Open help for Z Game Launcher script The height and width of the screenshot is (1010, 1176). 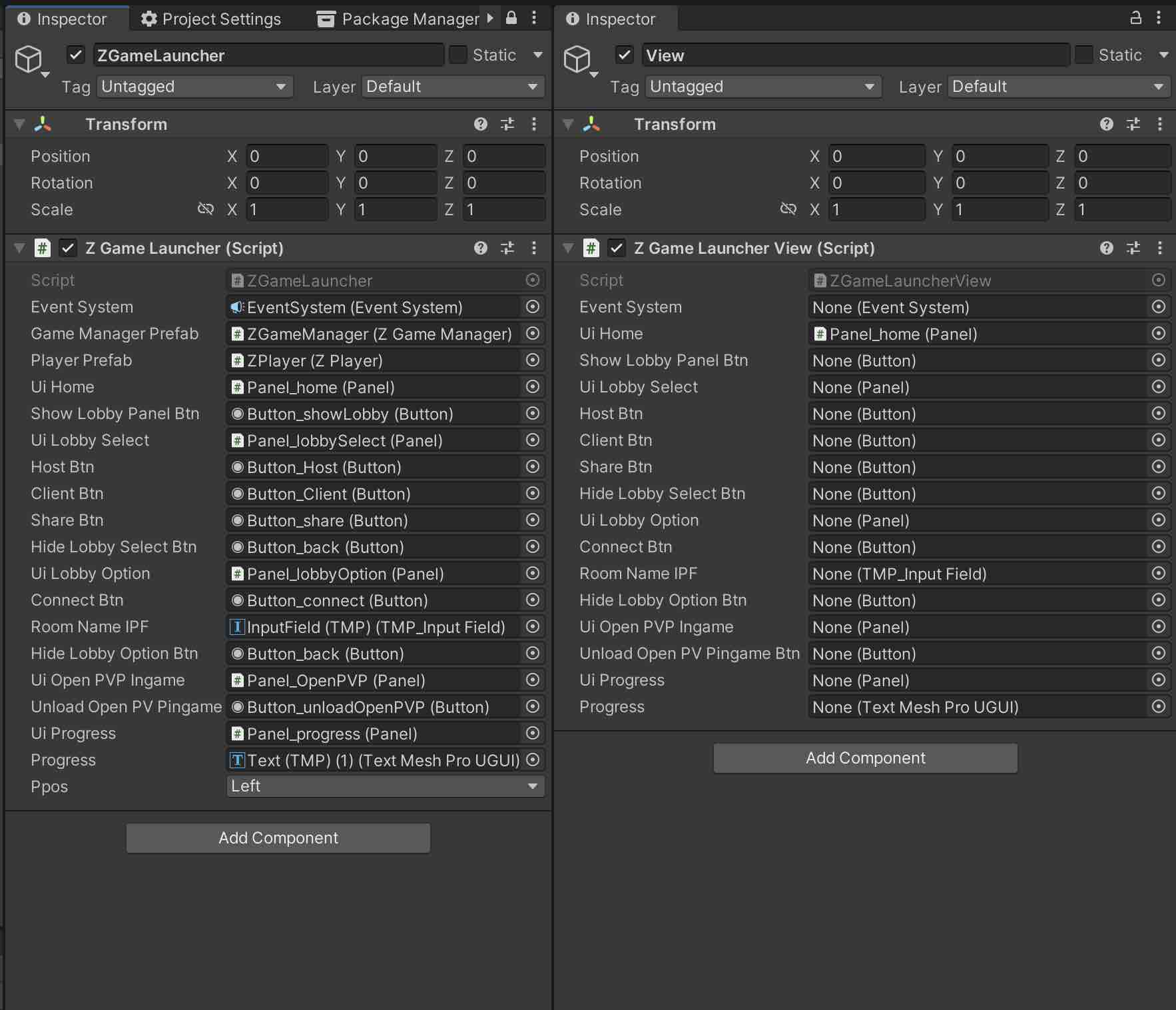point(481,249)
